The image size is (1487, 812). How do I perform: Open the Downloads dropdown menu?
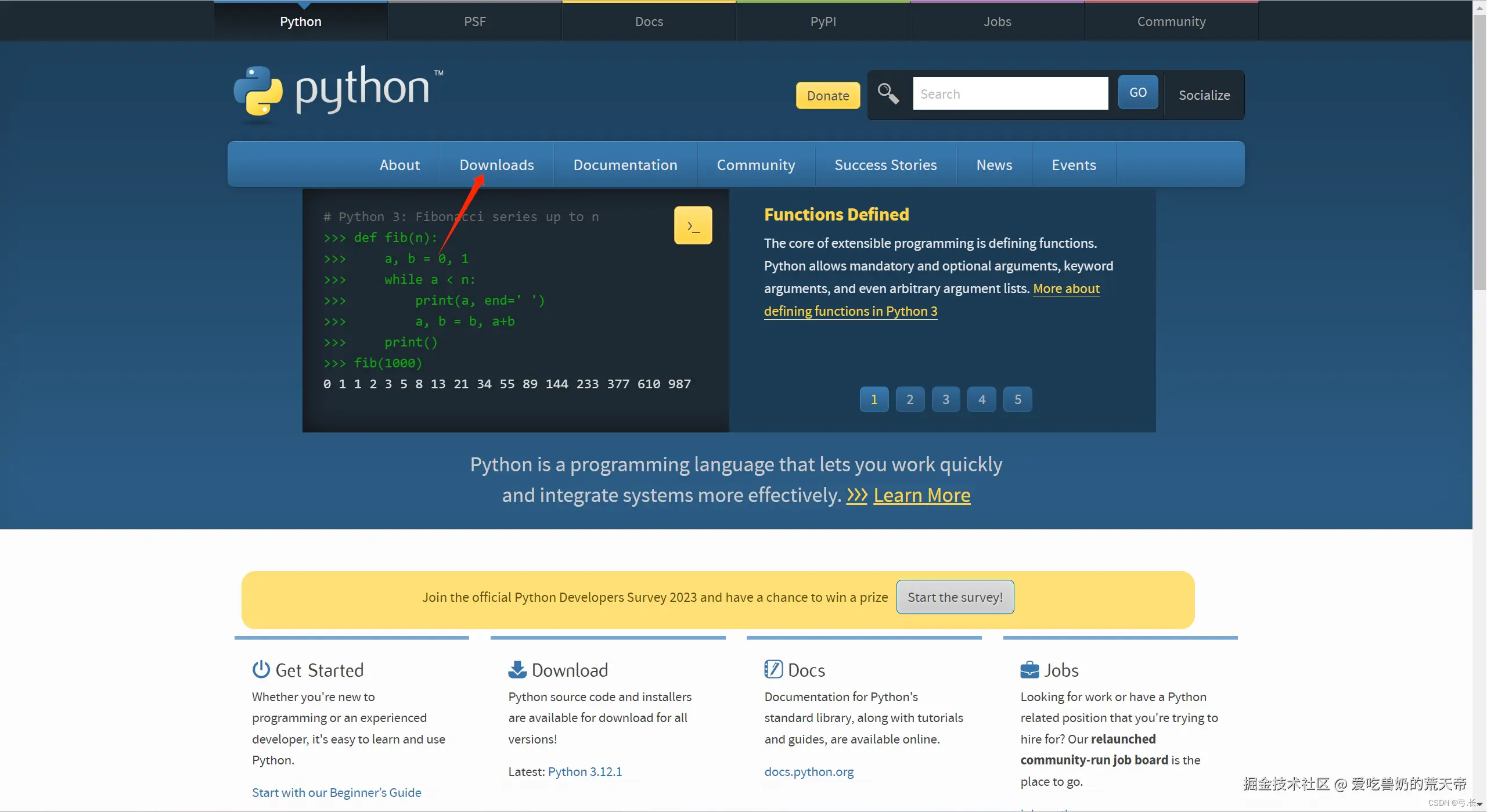point(496,165)
